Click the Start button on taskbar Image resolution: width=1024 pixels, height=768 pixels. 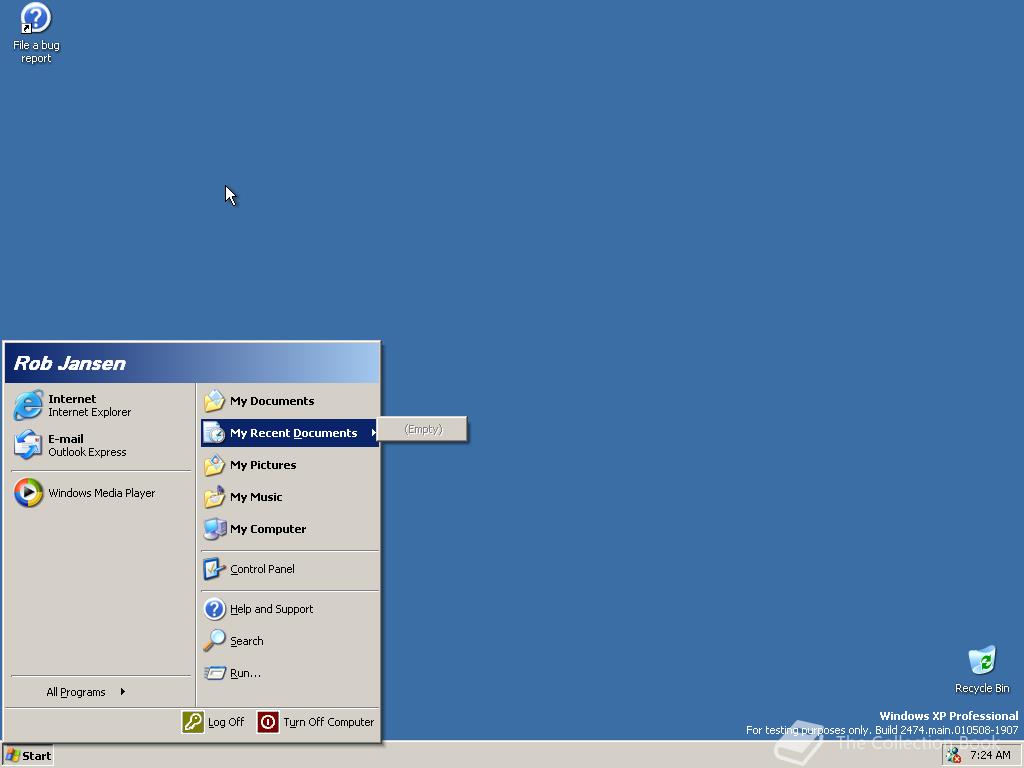tap(27, 756)
